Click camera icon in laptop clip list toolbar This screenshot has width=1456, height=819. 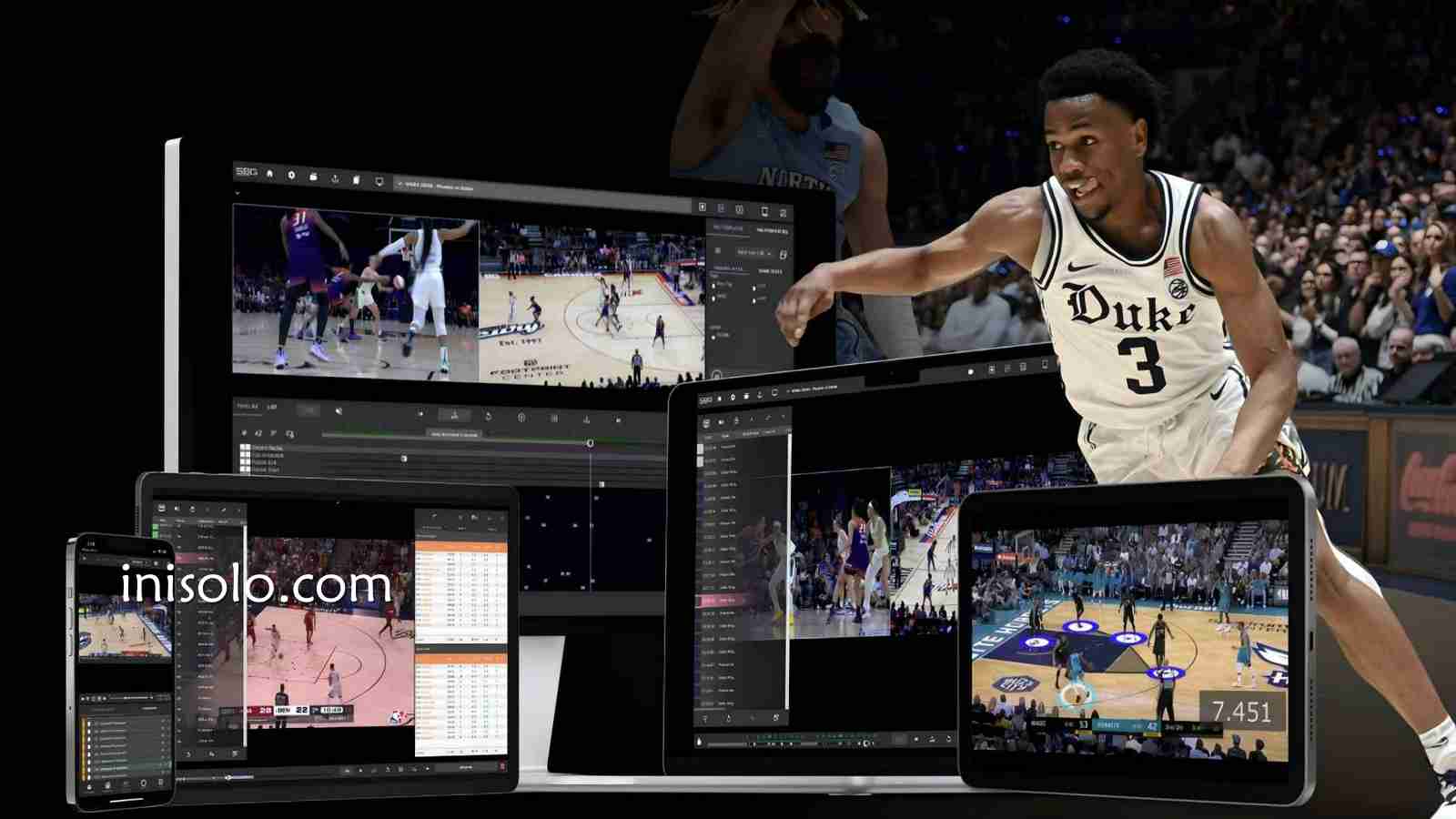click(x=721, y=422)
